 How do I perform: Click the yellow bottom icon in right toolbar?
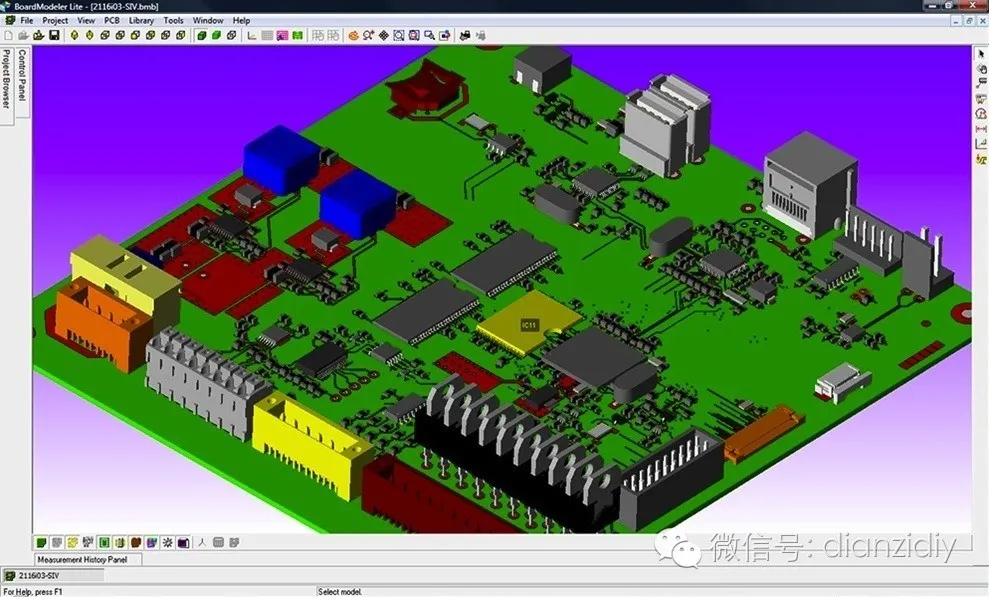click(981, 159)
